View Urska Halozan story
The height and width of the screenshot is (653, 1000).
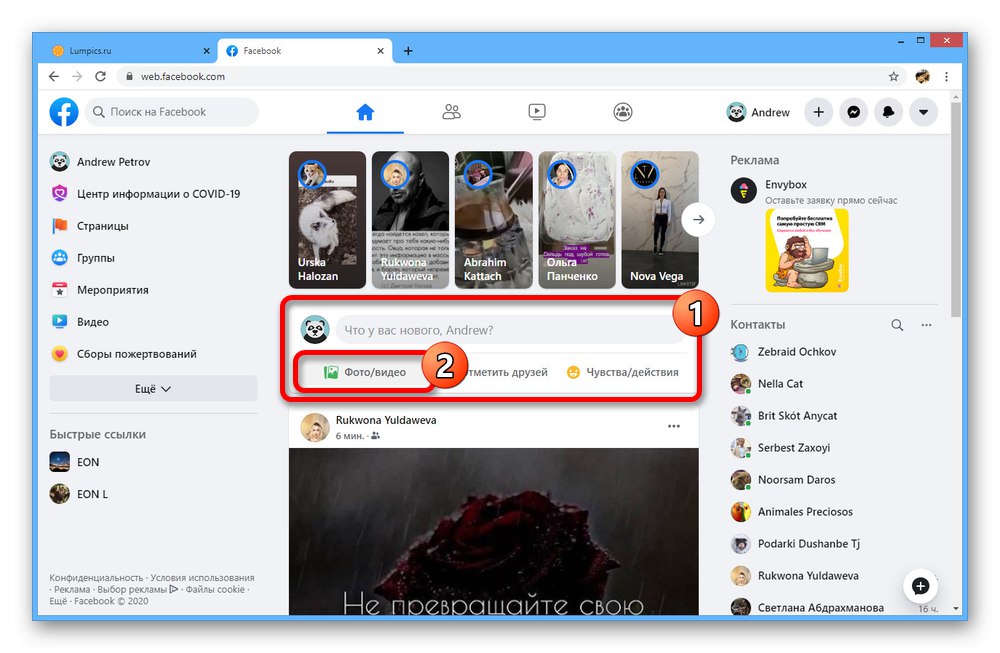pyautogui.click(x=327, y=219)
